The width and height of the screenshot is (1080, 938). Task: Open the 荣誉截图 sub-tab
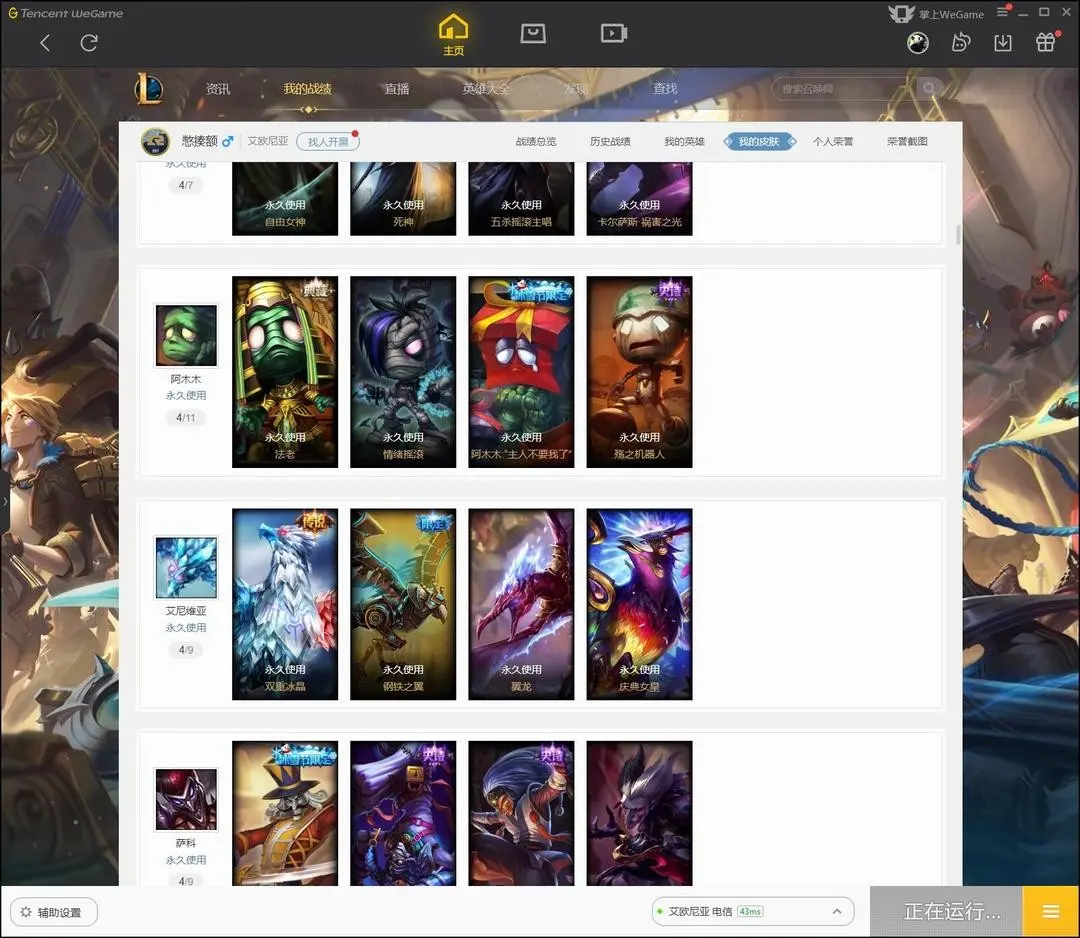click(x=907, y=142)
